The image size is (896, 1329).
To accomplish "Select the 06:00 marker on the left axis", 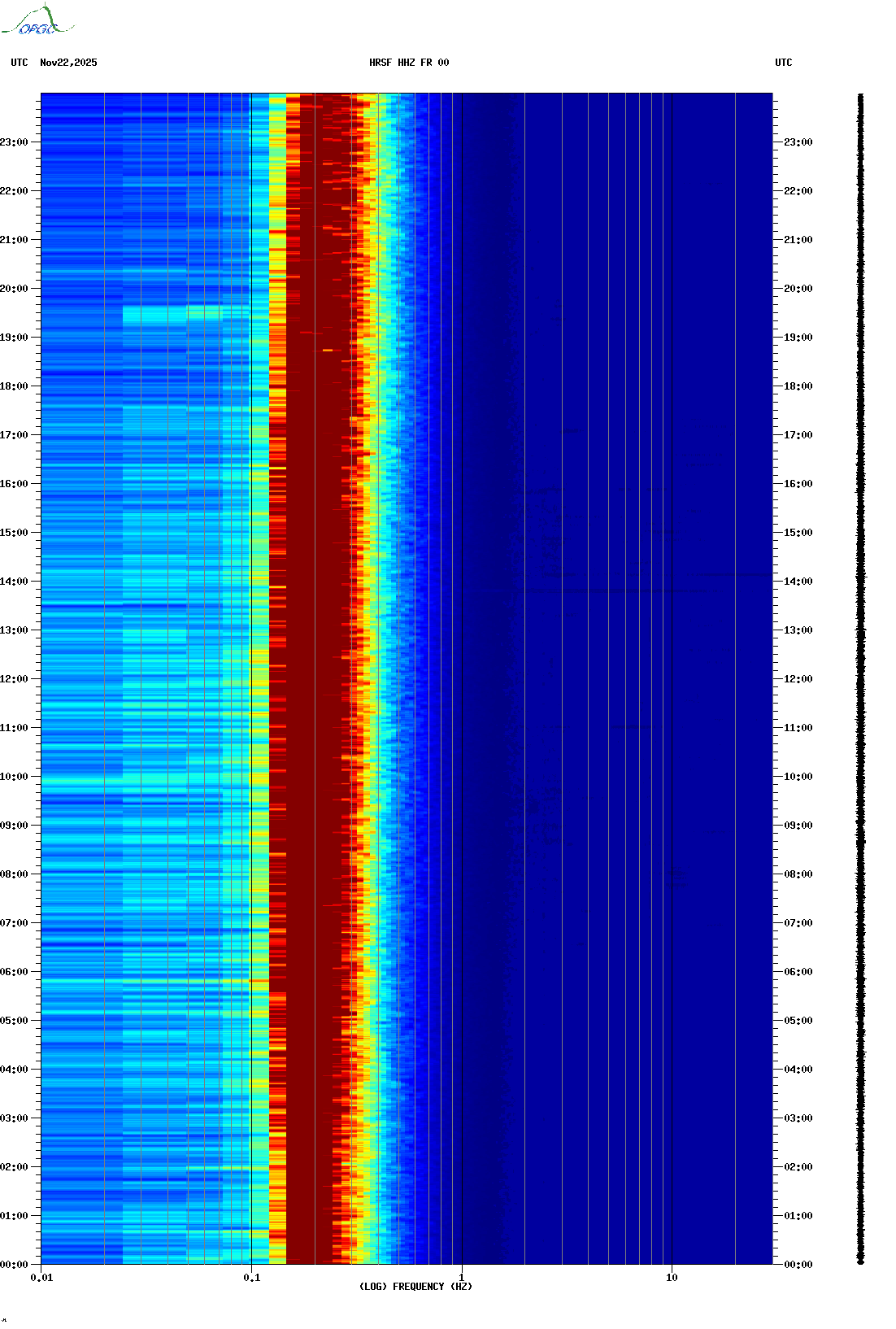I will (15, 972).
